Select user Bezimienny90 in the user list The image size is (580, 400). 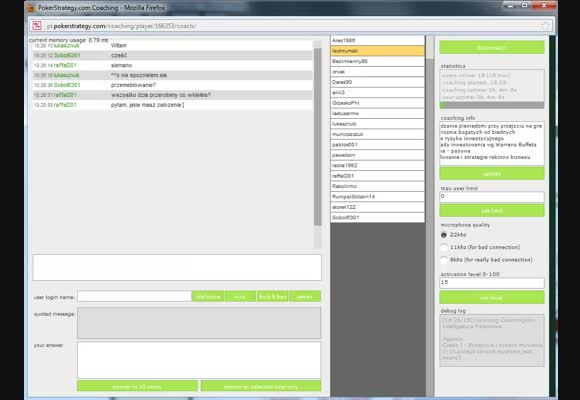tap(377, 61)
